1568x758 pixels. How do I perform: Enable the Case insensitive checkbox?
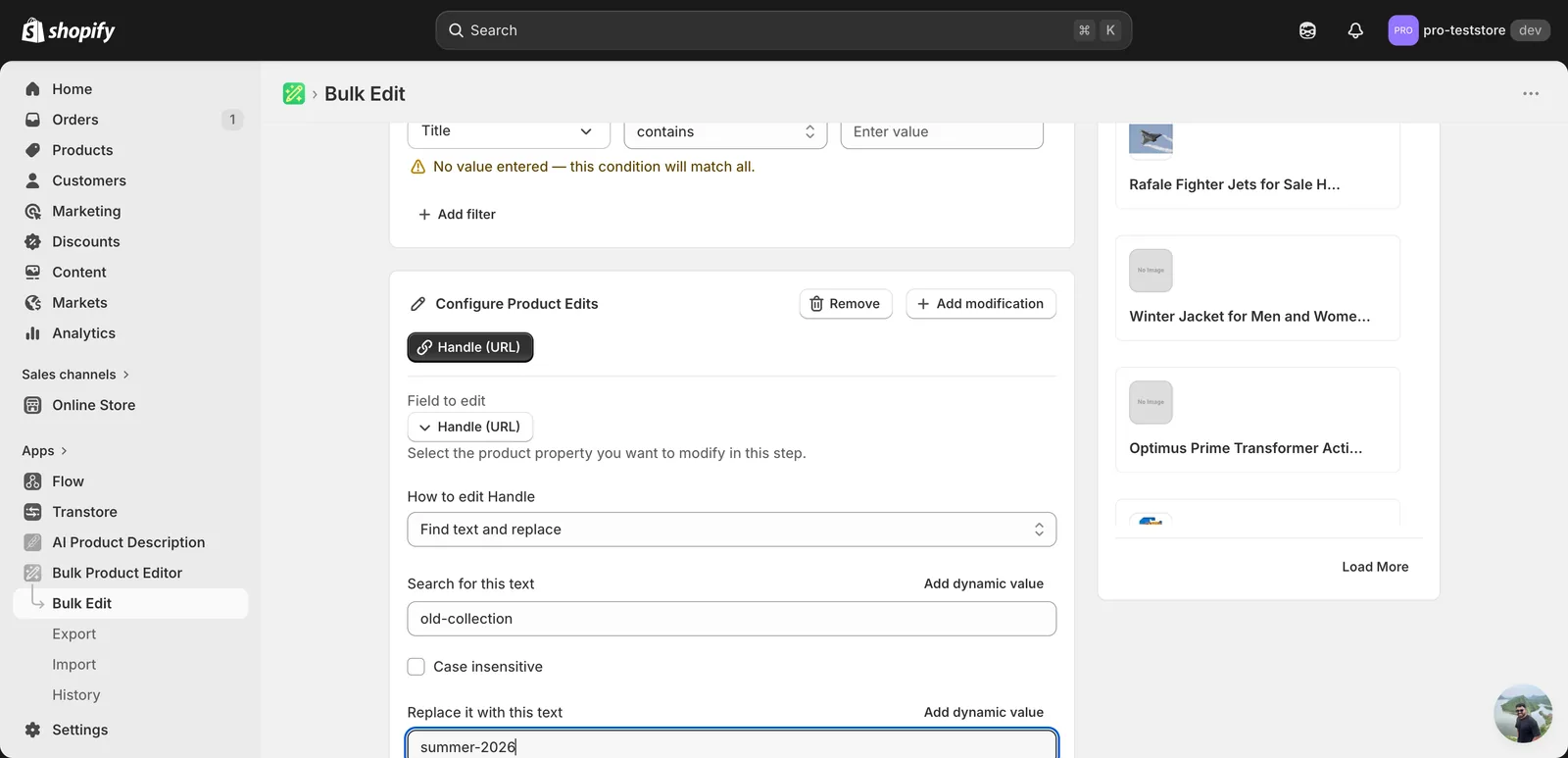point(416,667)
